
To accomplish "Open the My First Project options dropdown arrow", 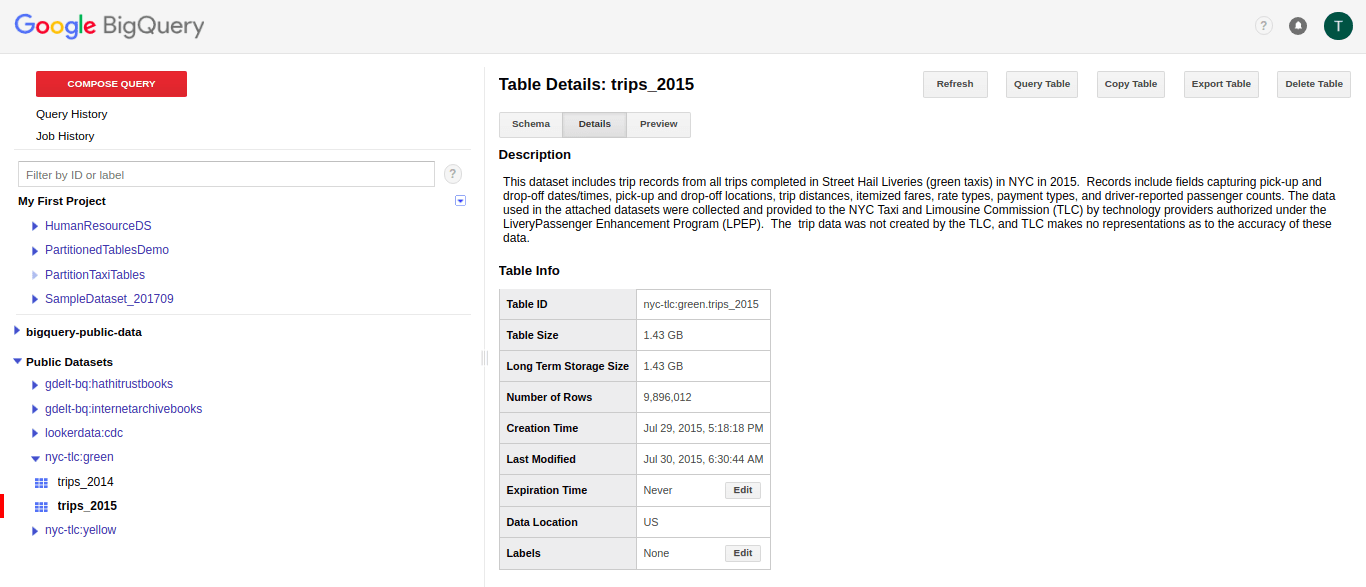I will click(x=460, y=200).
